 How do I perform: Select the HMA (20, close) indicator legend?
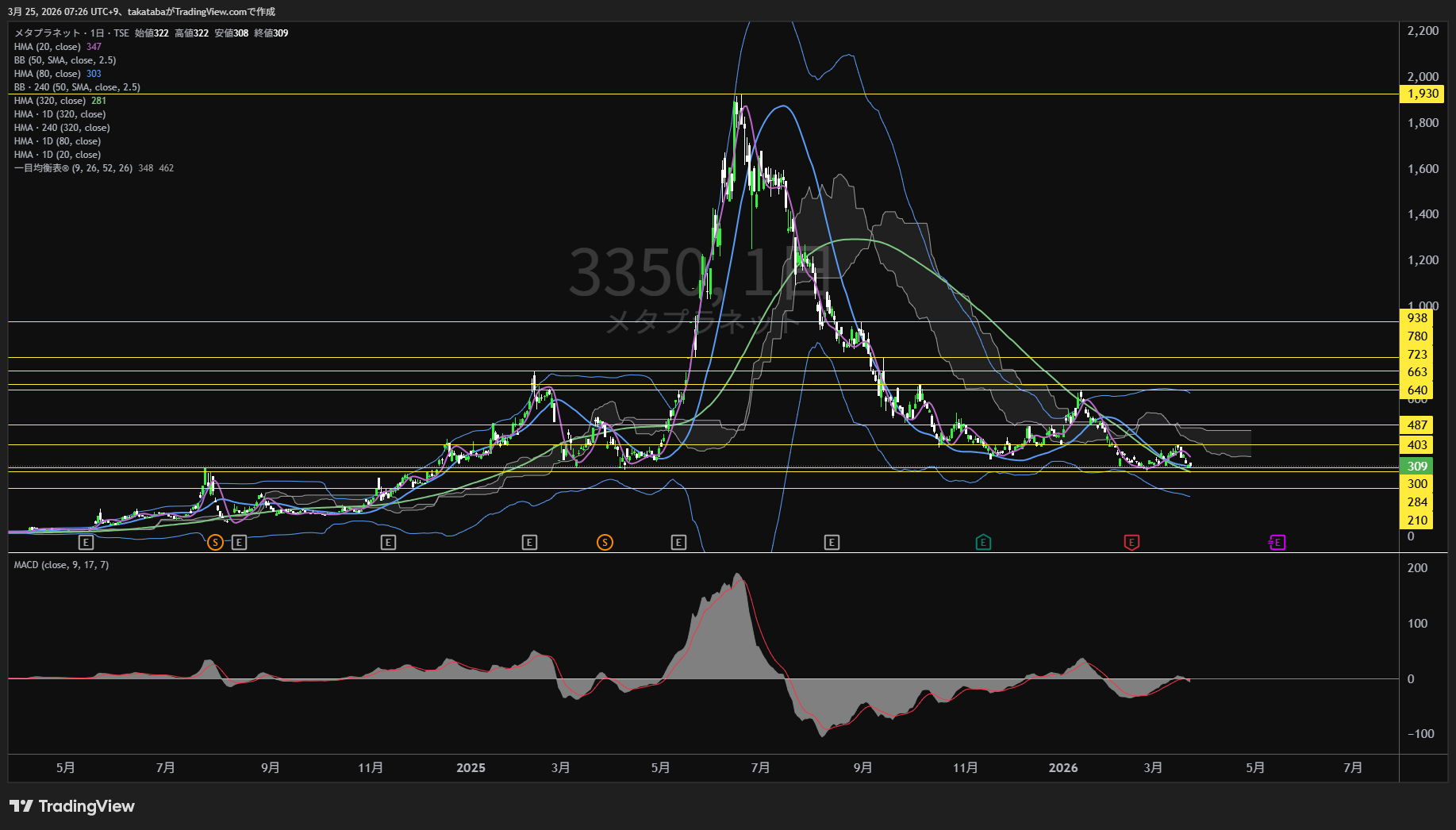tap(48, 47)
